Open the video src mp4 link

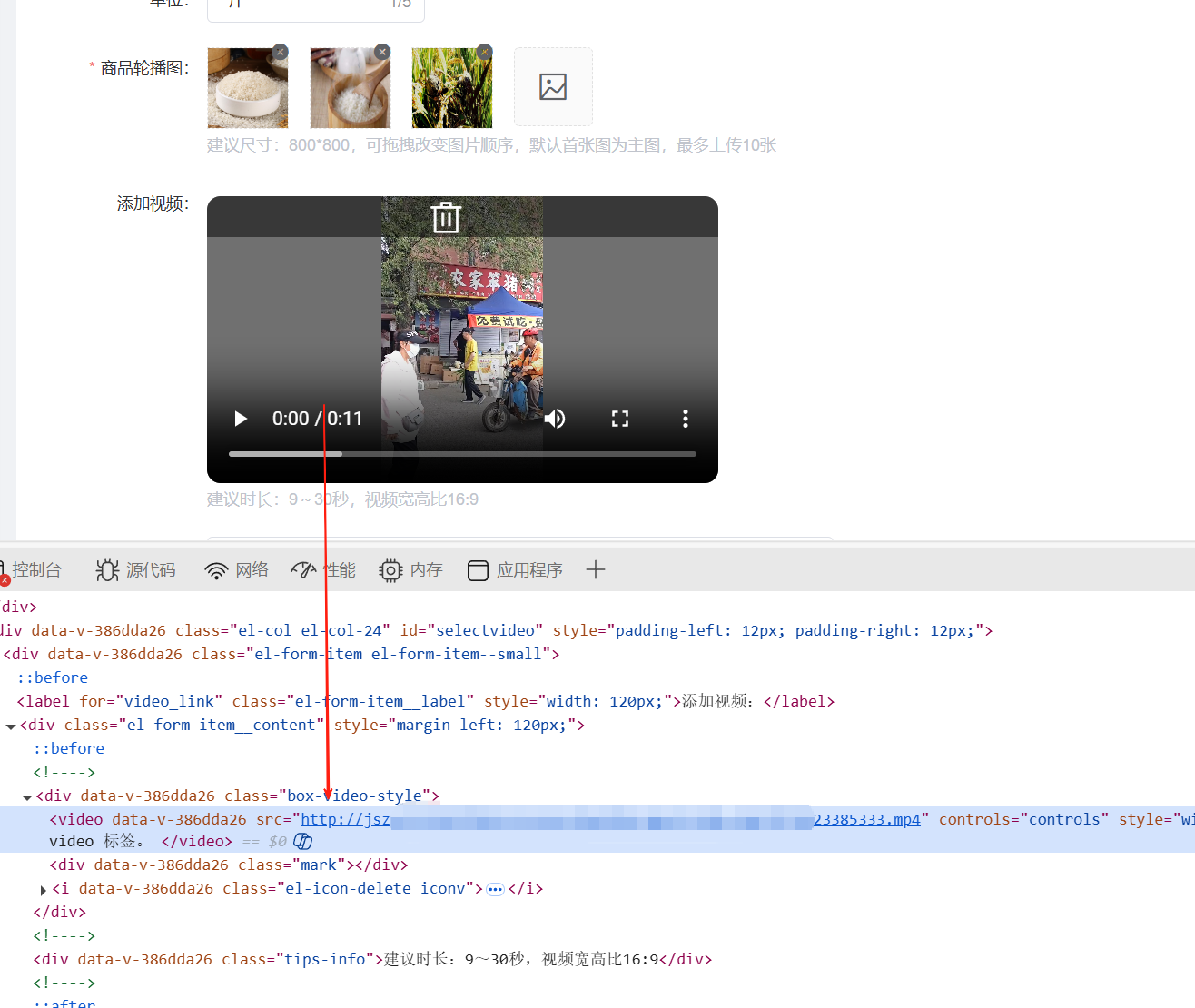point(610,819)
